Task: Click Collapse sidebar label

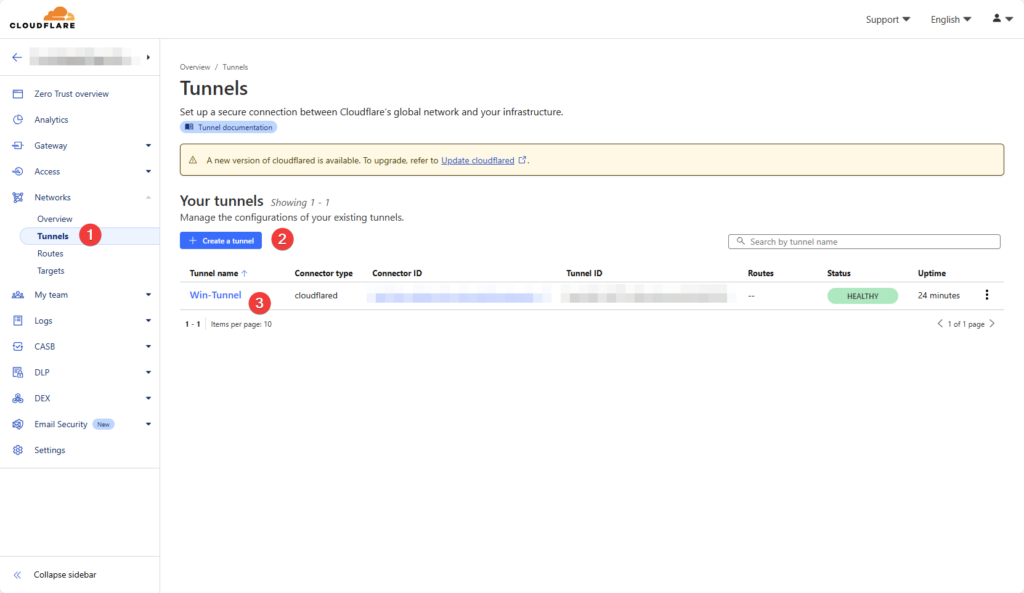Action: [65, 575]
